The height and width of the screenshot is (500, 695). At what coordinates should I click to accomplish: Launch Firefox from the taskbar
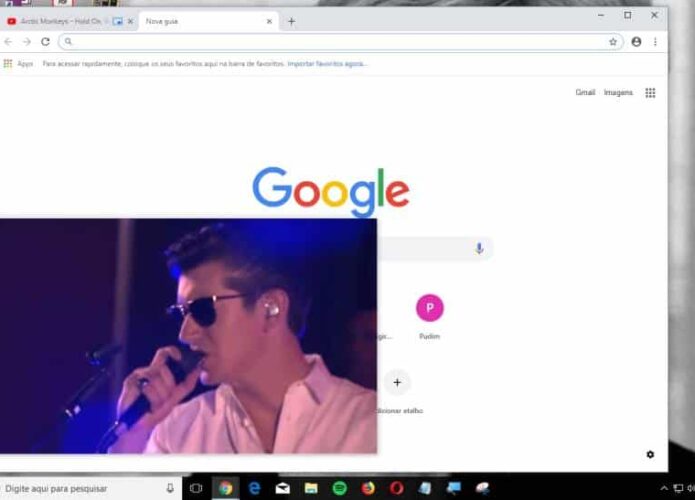click(368, 488)
